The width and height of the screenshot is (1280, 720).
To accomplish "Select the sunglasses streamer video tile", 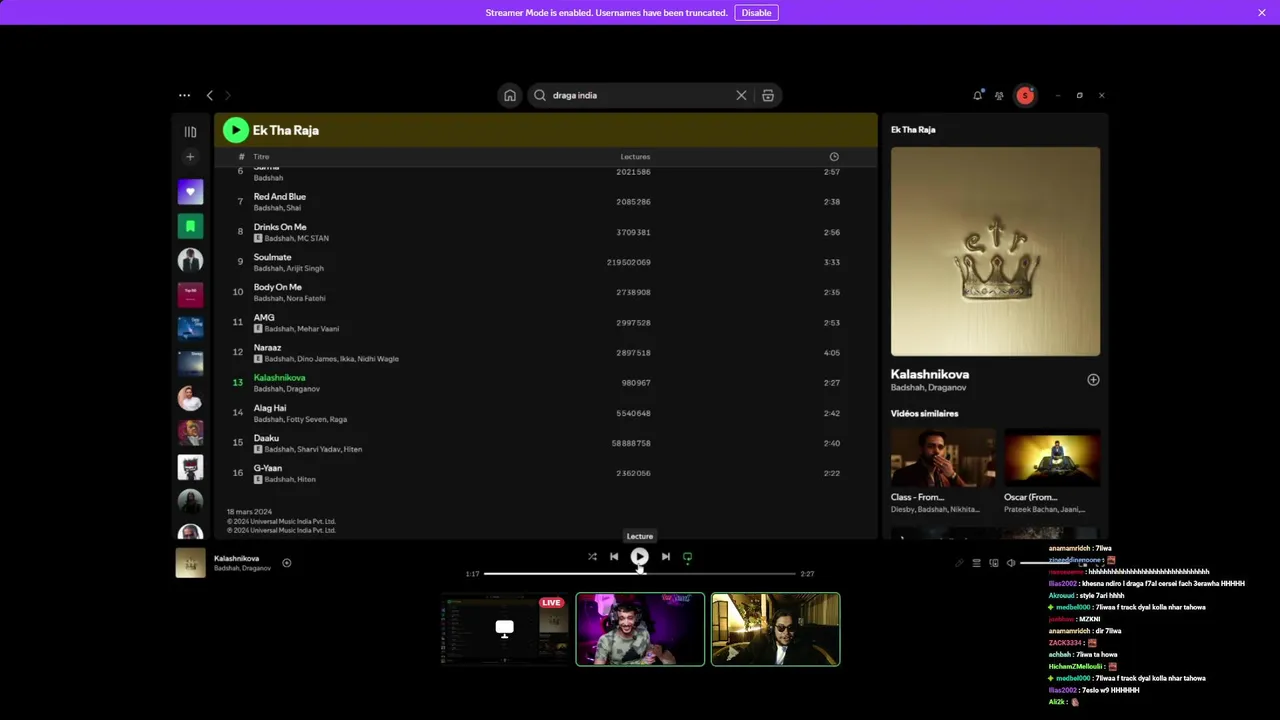I will coord(775,629).
